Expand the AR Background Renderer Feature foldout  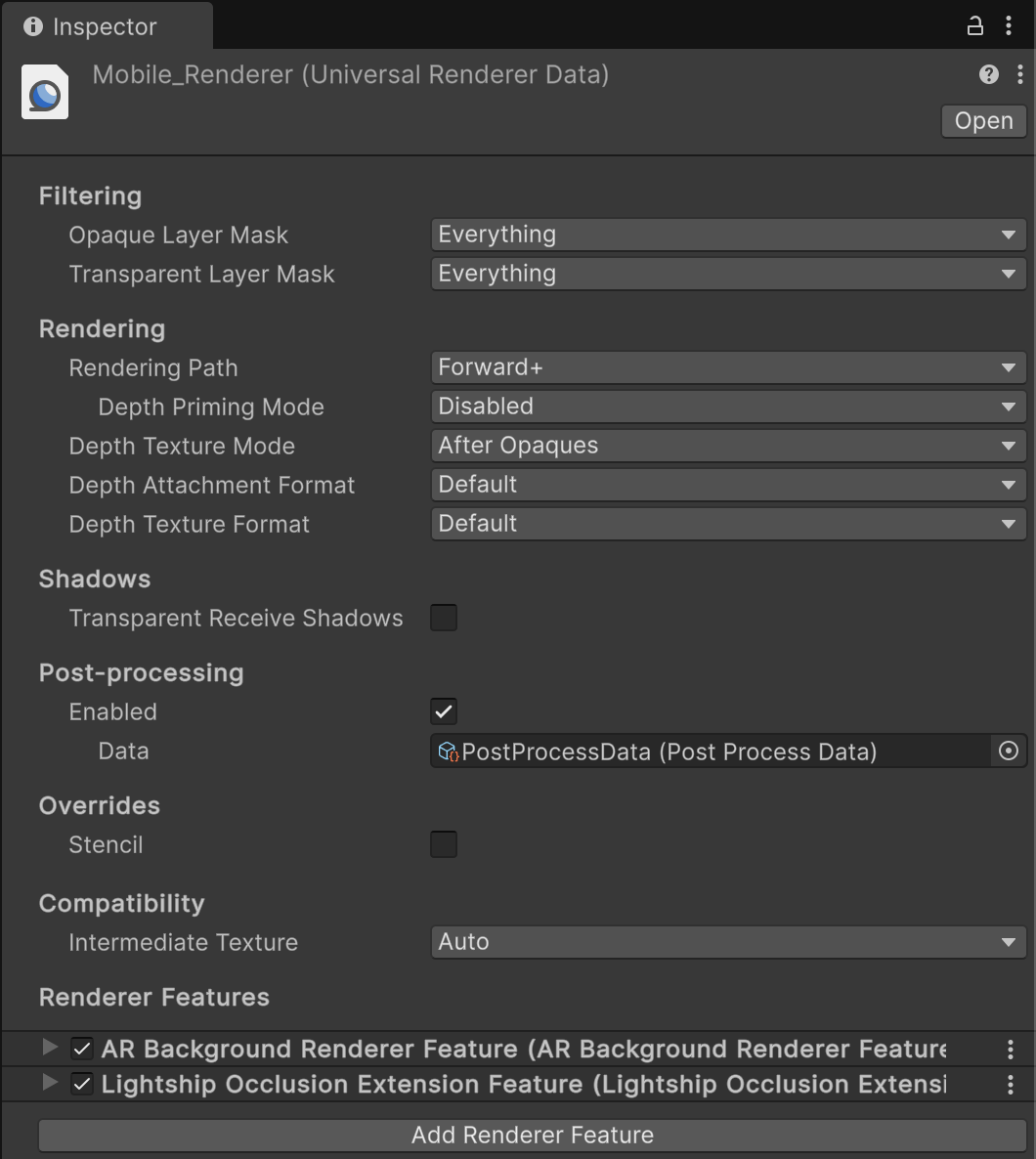50,1048
